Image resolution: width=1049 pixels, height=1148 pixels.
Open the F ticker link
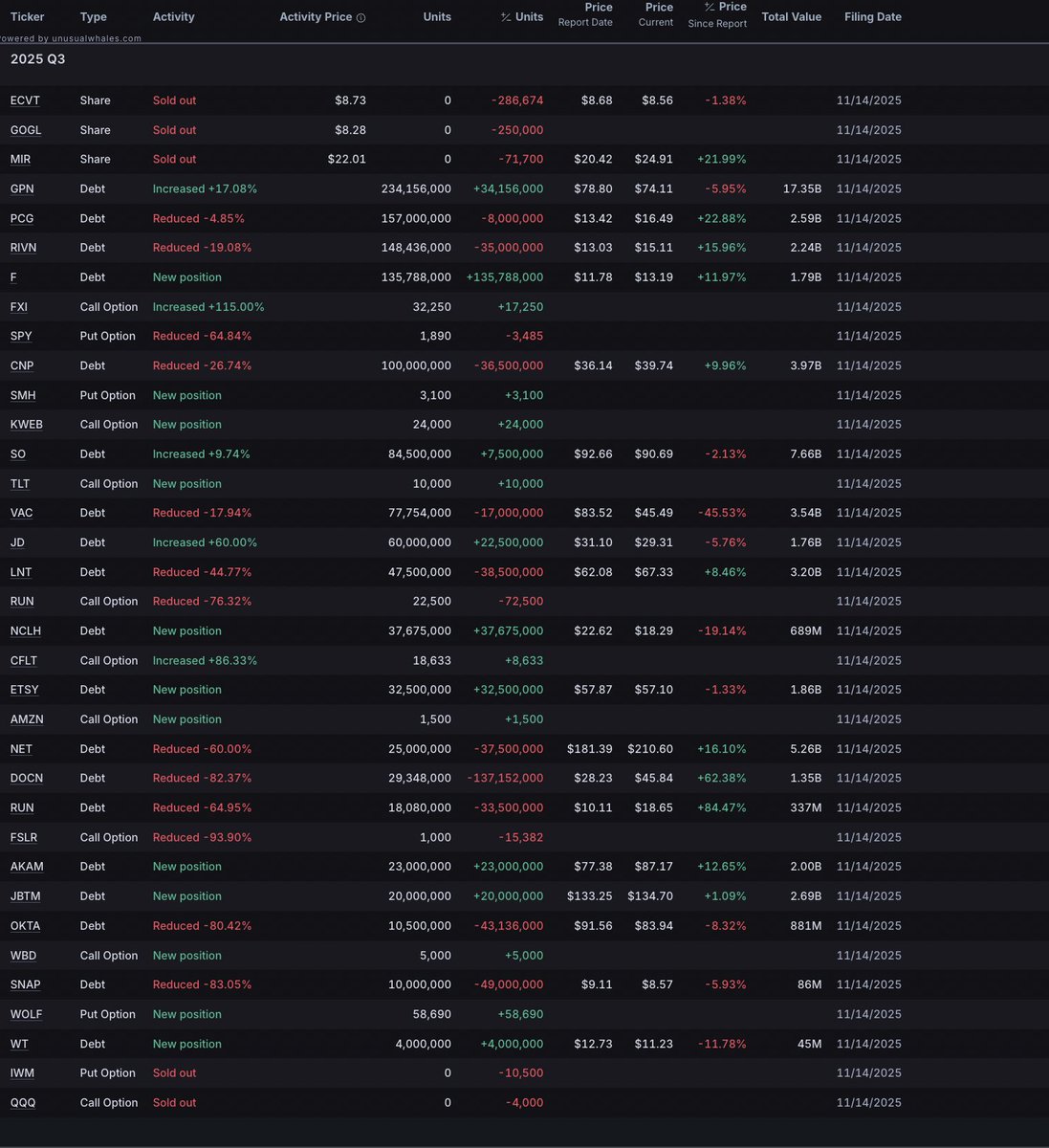click(x=13, y=277)
